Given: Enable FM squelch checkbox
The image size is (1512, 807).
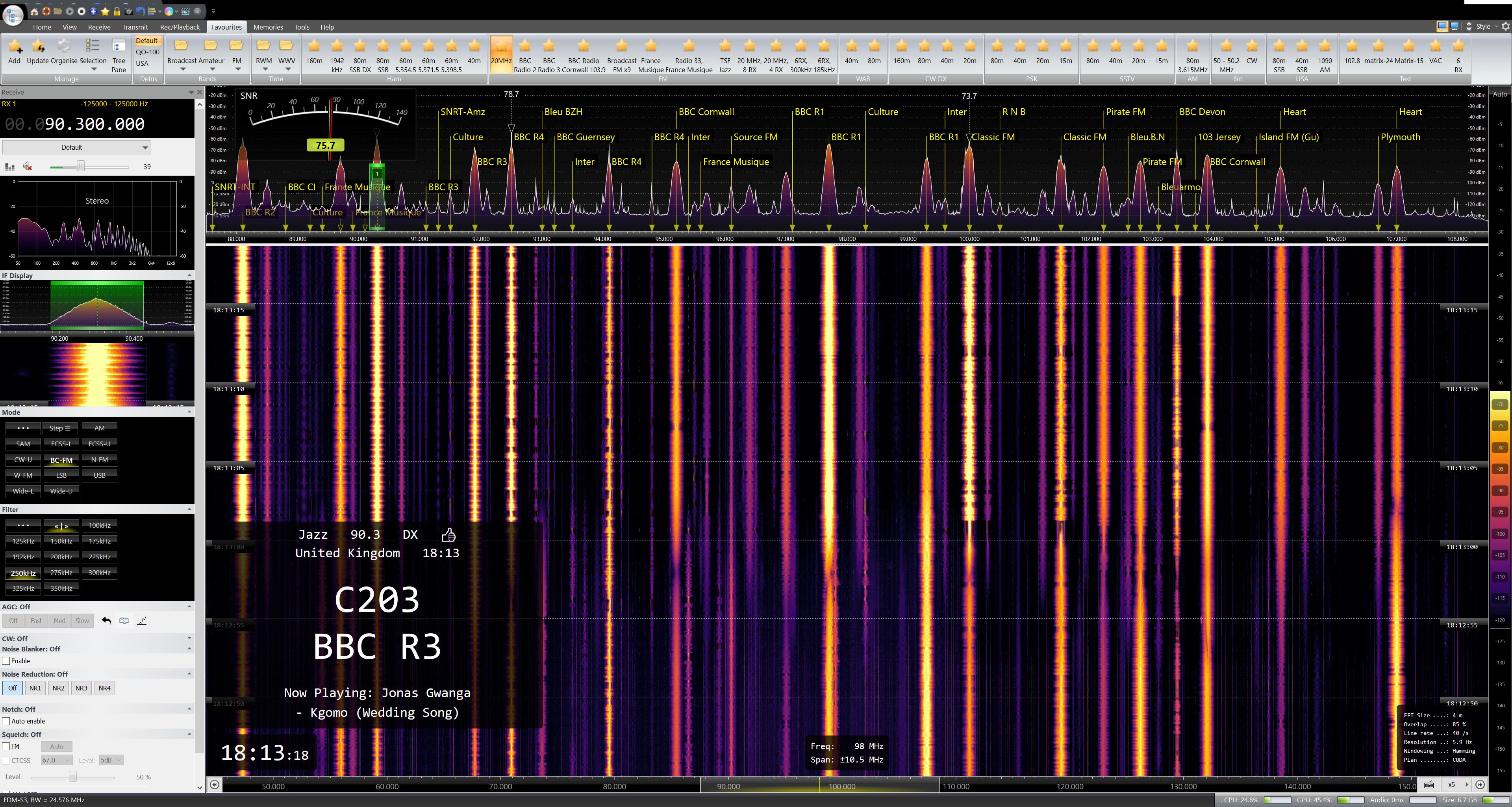Looking at the screenshot, I should point(6,747).
